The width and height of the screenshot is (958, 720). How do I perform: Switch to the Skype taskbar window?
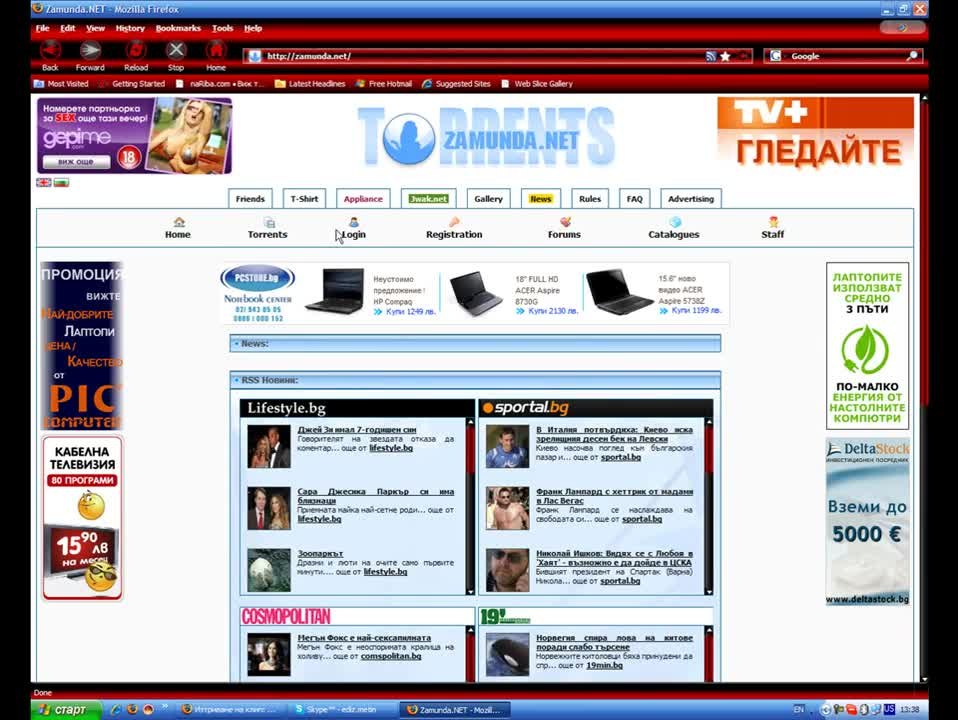342,710
